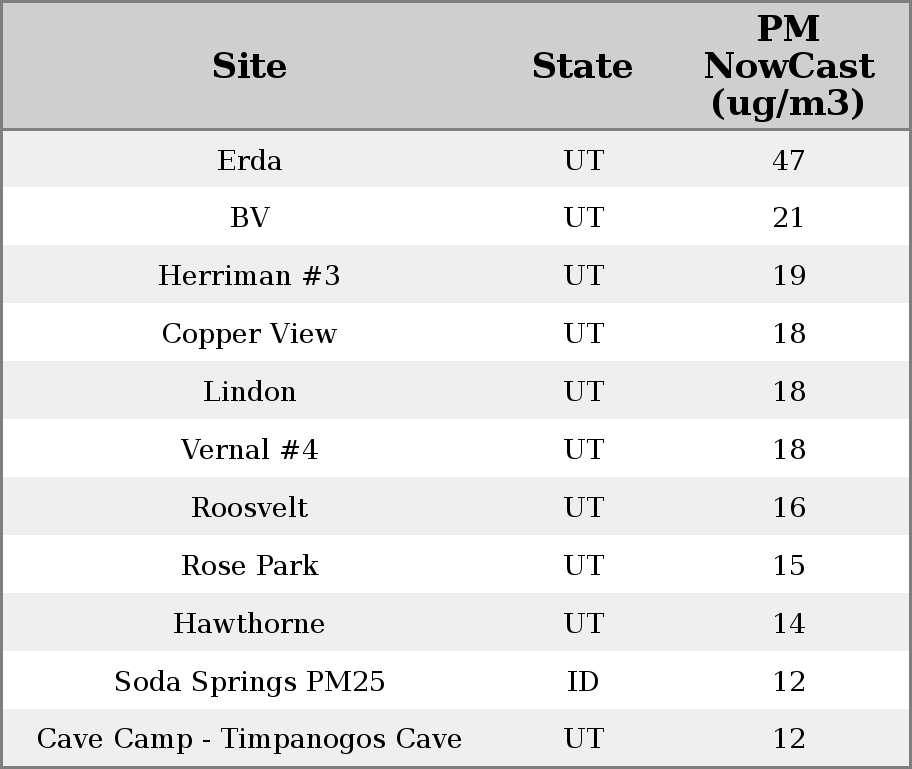
Task: Select the Roosvelt site cell
Action: point(249,508)
